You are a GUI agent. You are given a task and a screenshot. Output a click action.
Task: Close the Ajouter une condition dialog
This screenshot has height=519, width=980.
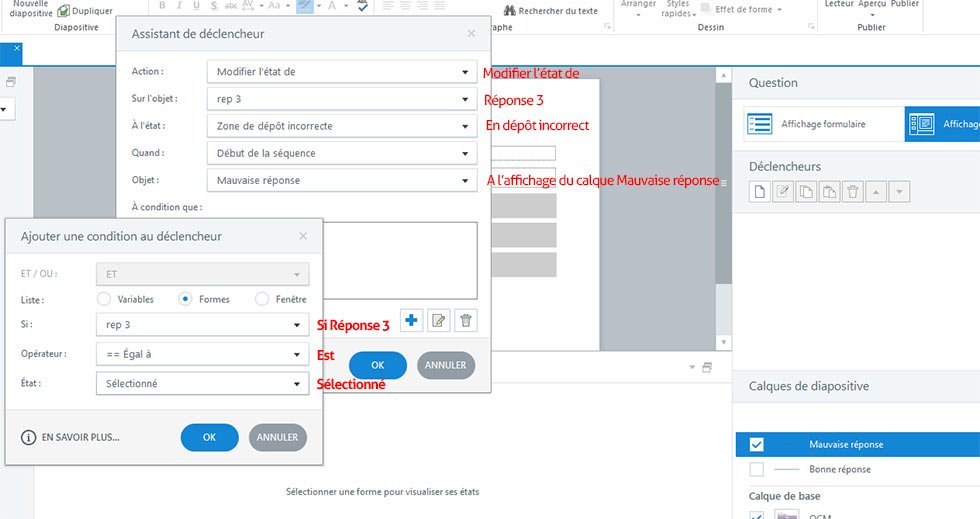click(303, 236)
